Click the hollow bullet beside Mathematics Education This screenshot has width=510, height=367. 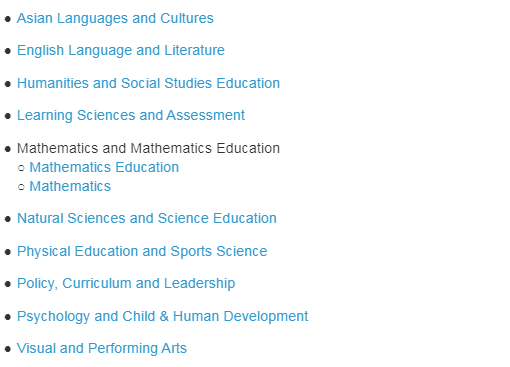[x=21, y=168]
